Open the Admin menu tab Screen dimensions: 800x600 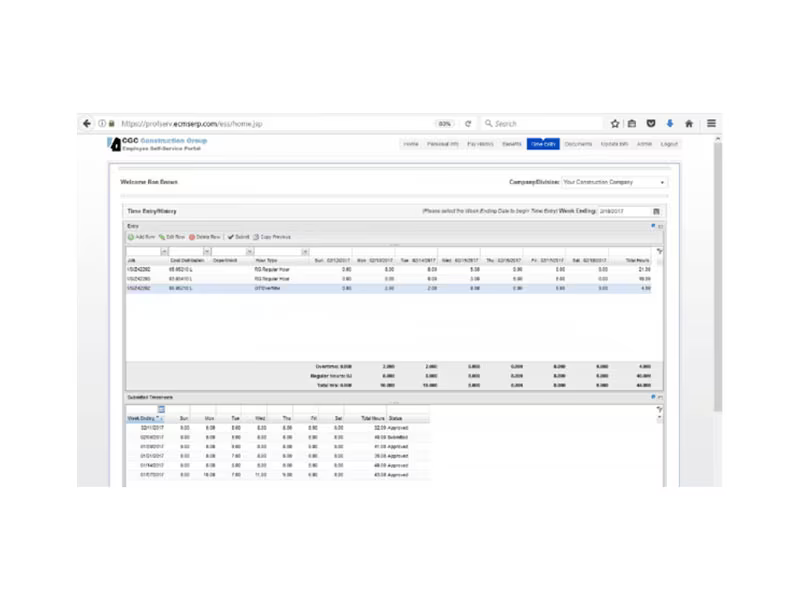point(644,144)
